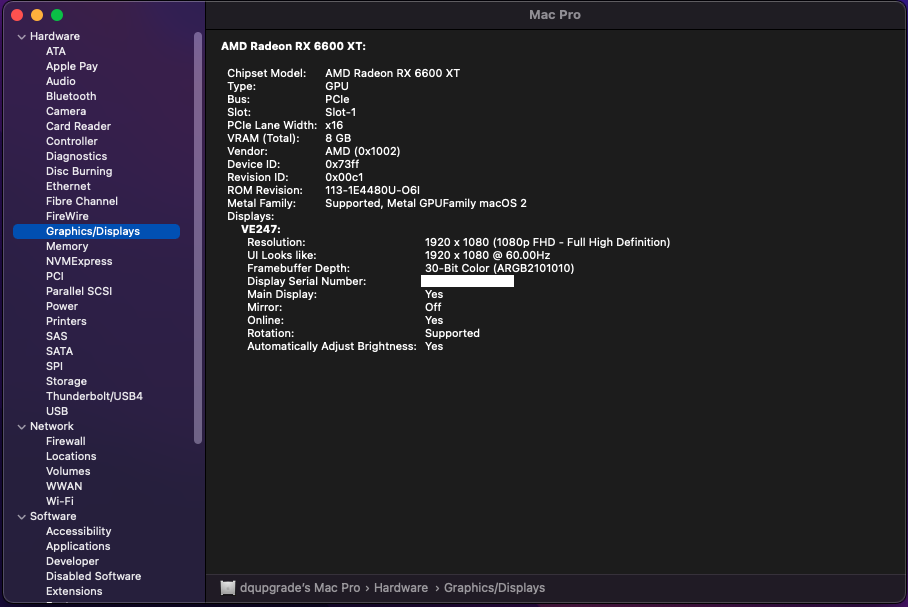Select Applications under Software
Screen dimensions: 908x607
[78, 546]
